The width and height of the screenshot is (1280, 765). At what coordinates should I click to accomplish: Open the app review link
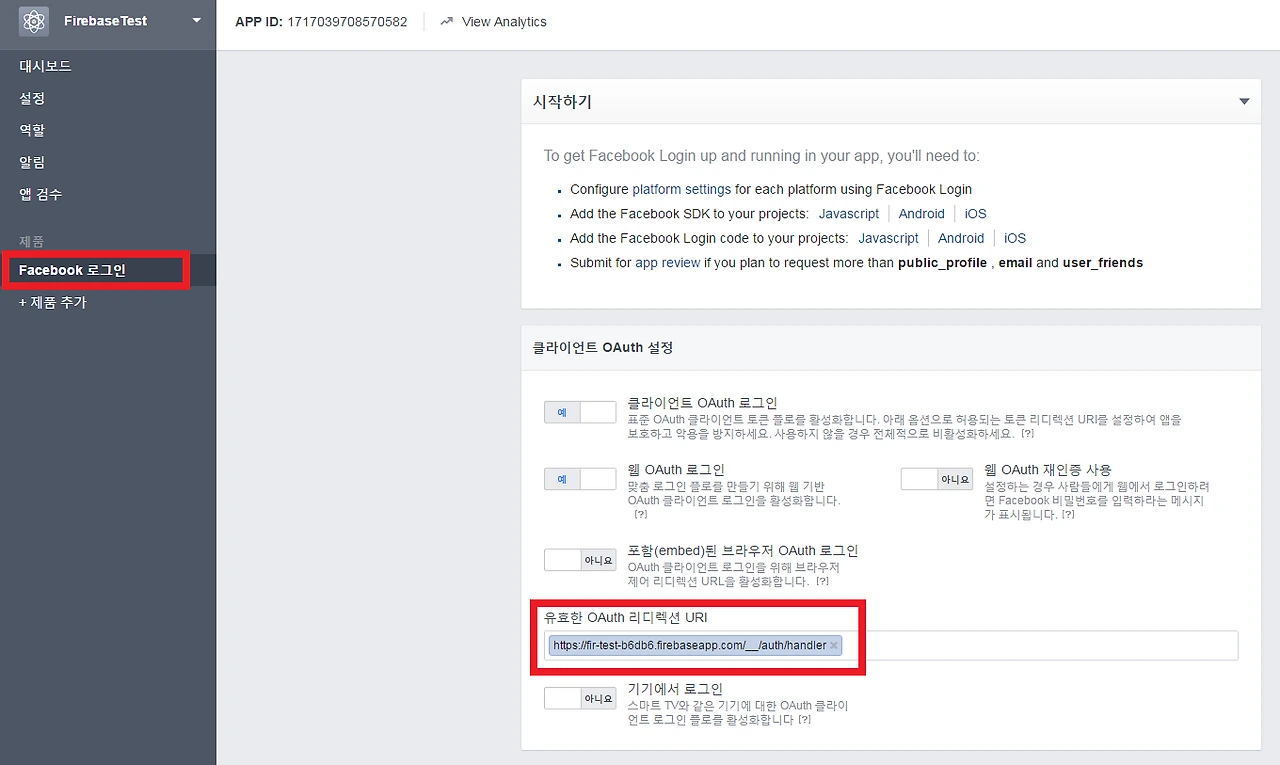[668, 263]
